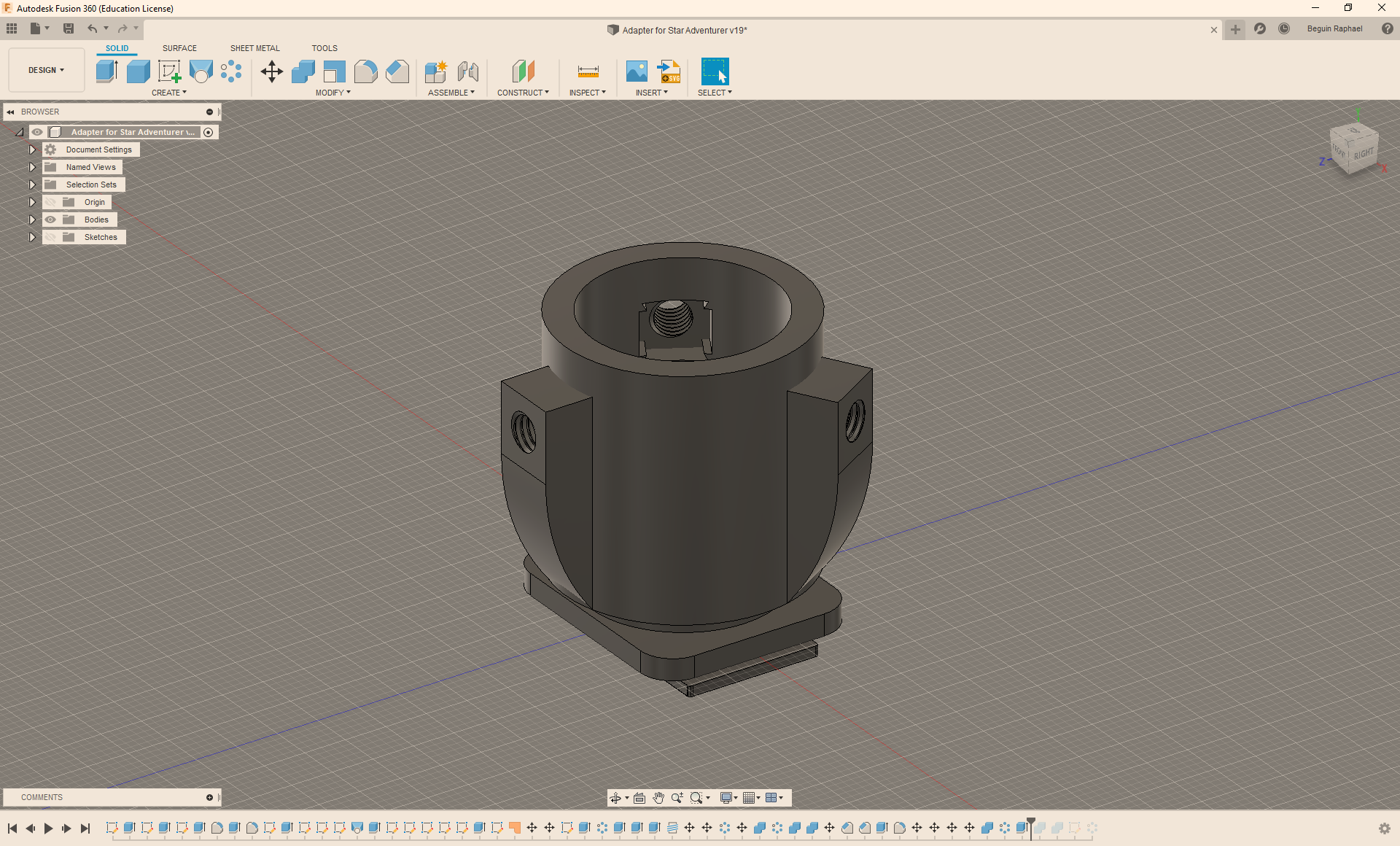This screenshot has height=846, width=1400.
Task: Open the MODIFY dropdown menu
Action: point(332,93)
